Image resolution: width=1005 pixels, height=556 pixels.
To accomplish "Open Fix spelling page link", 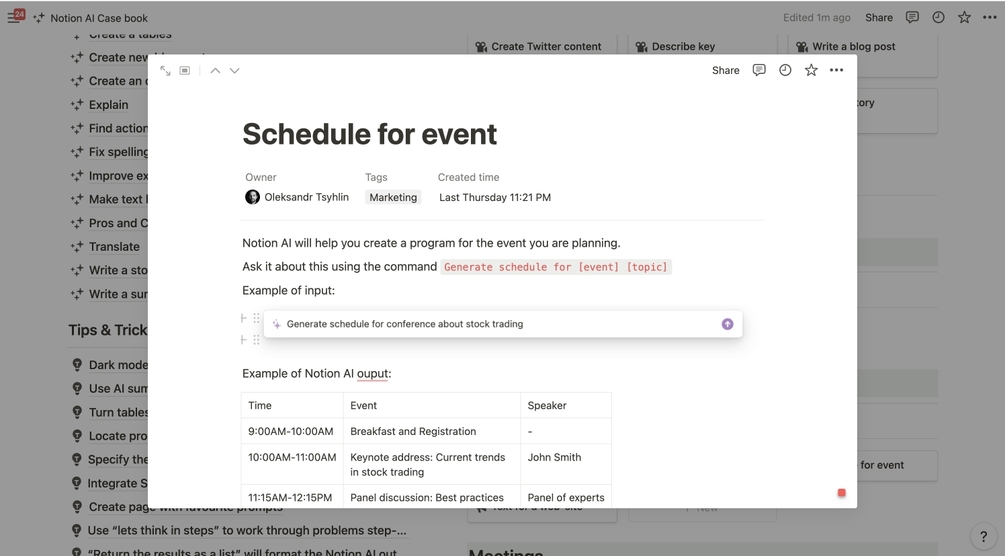I will [118, 152].
